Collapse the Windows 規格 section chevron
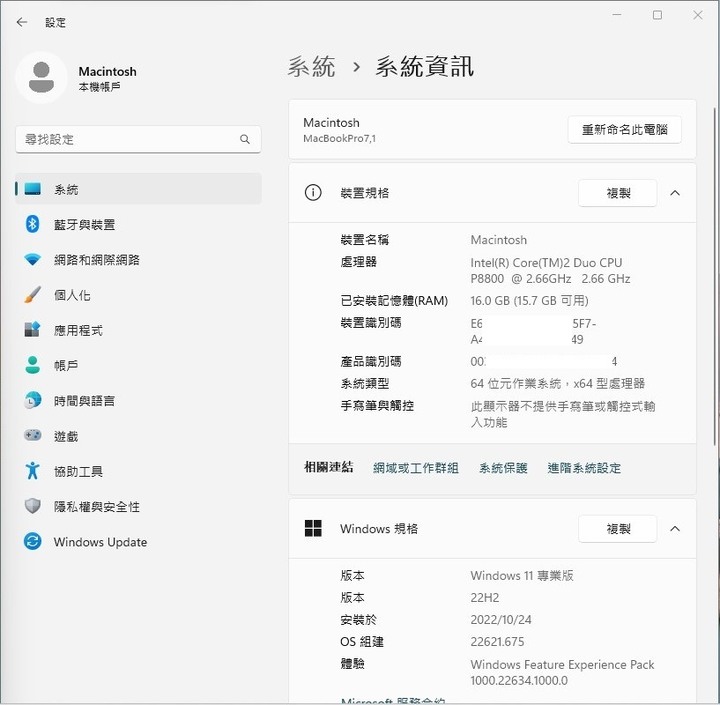This screenshot has width=720, height=705. [x=675, y=529]
